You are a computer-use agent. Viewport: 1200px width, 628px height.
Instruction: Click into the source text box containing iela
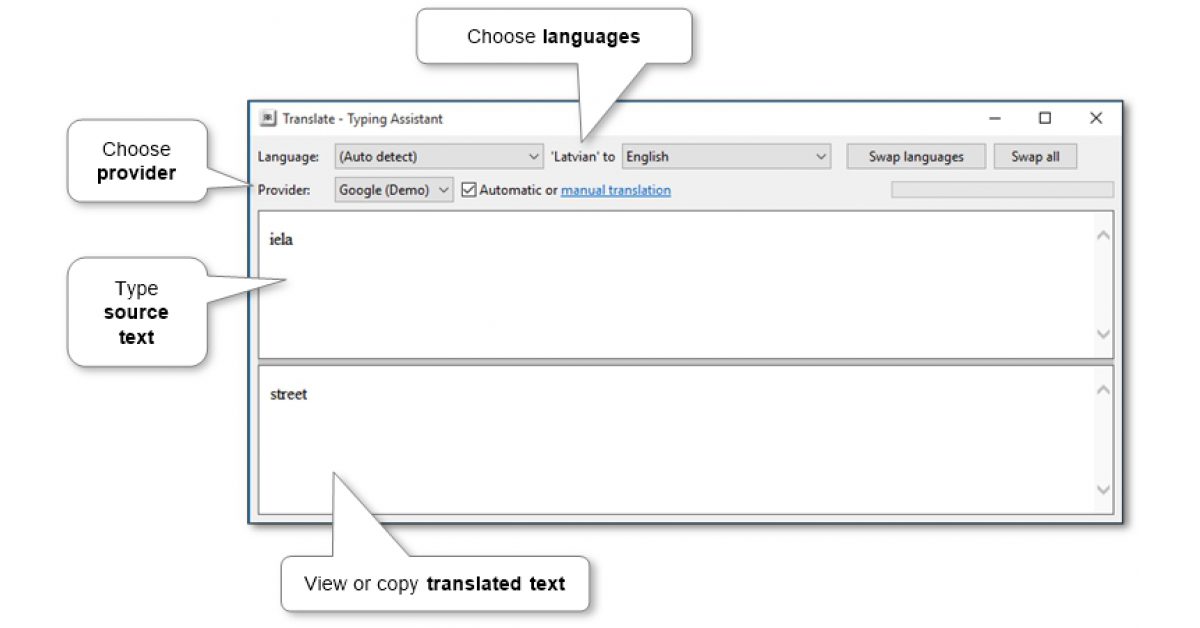click(680, 285)
